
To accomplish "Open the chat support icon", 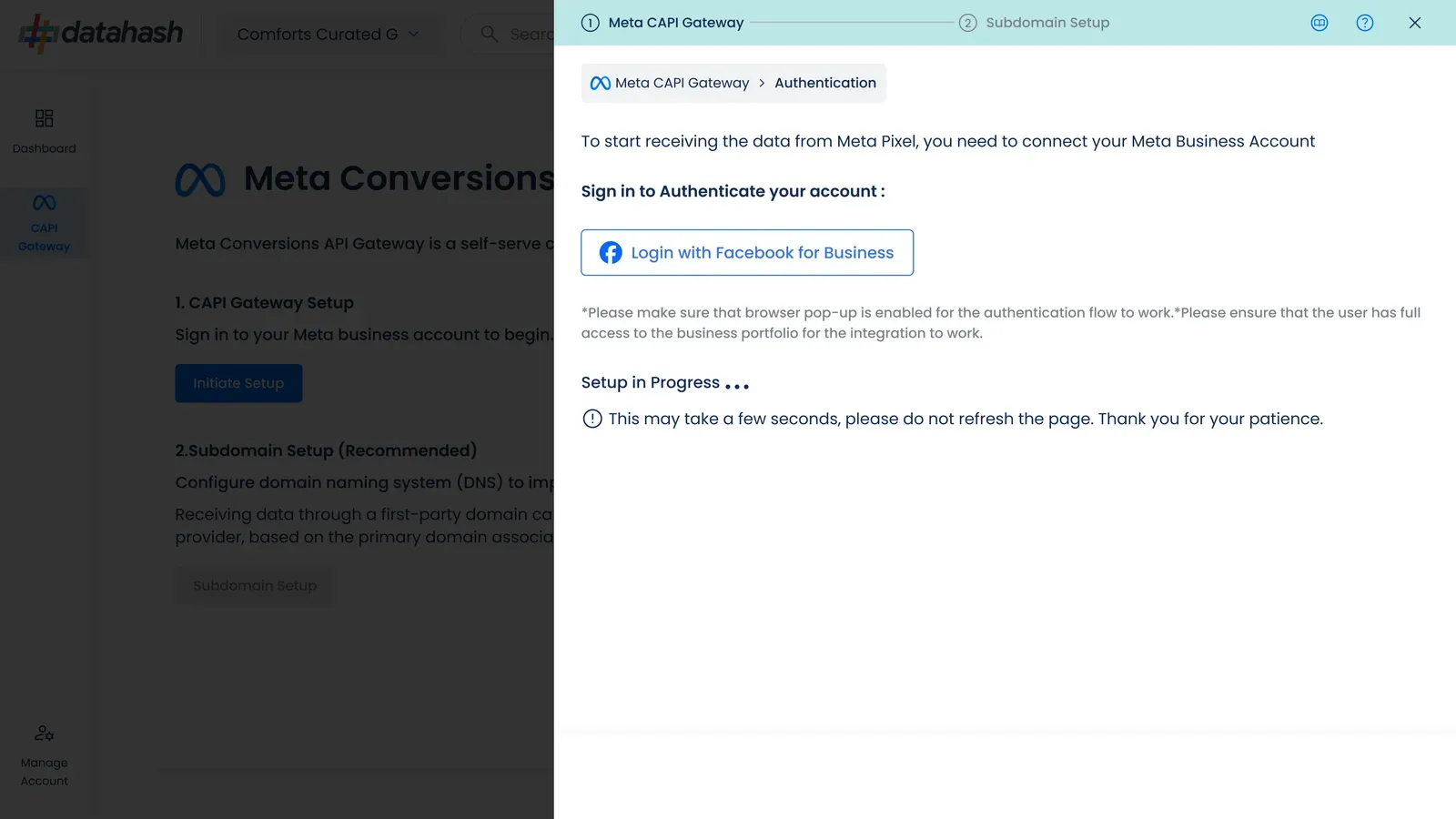I will 1319,23.
